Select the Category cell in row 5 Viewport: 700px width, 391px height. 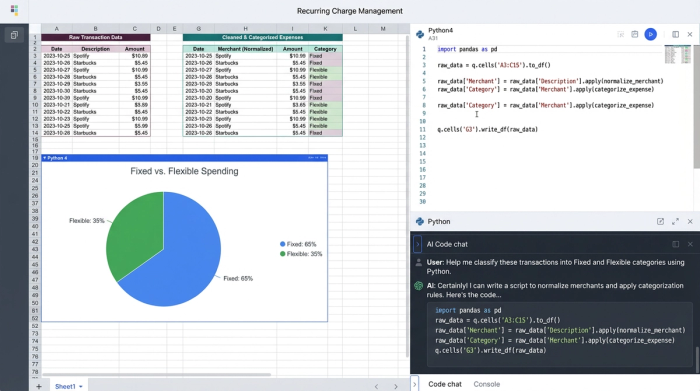325,70
